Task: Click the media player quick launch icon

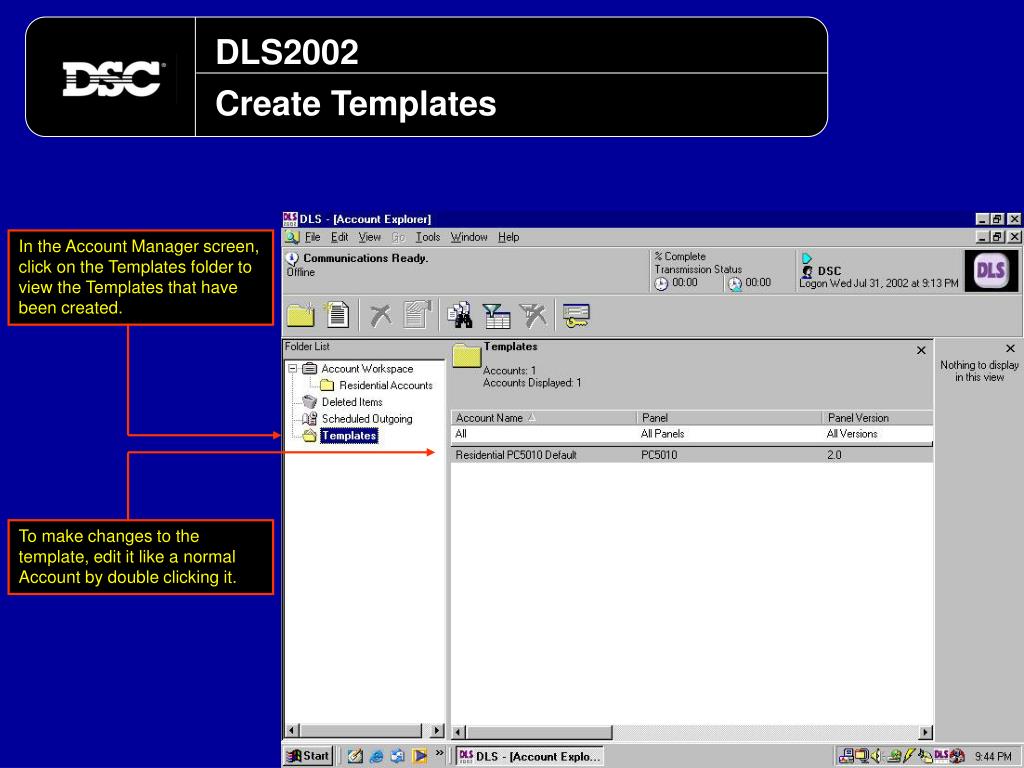Action: pos(419,756)
